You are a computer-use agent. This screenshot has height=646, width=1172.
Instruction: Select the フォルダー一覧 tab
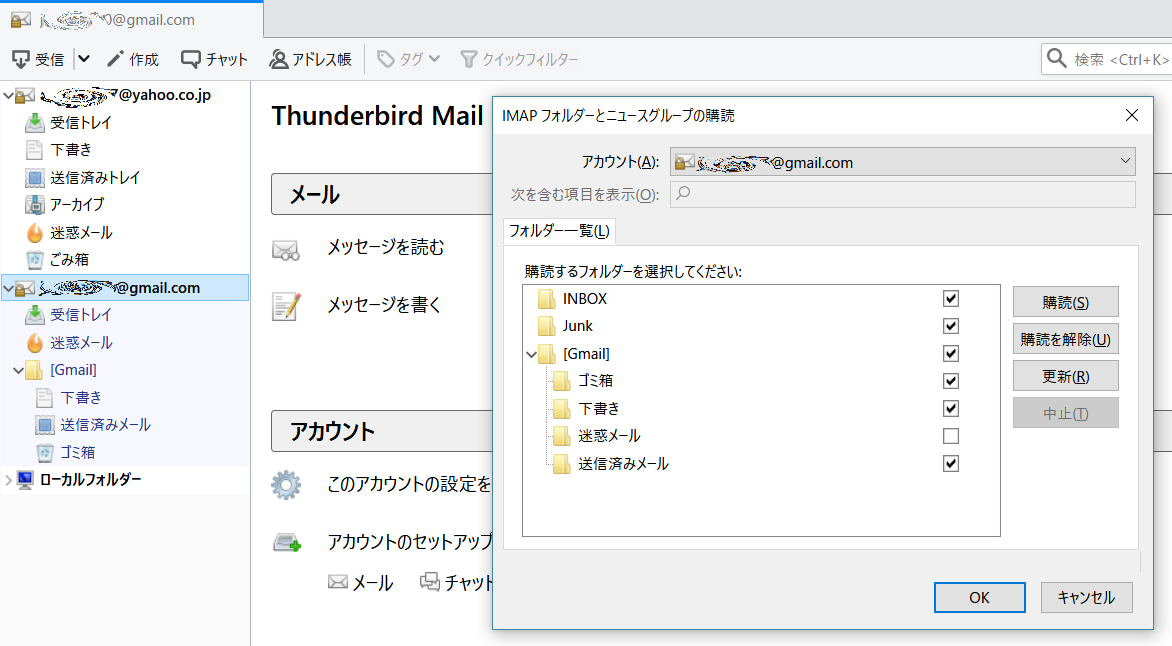[x=559, y=231]
